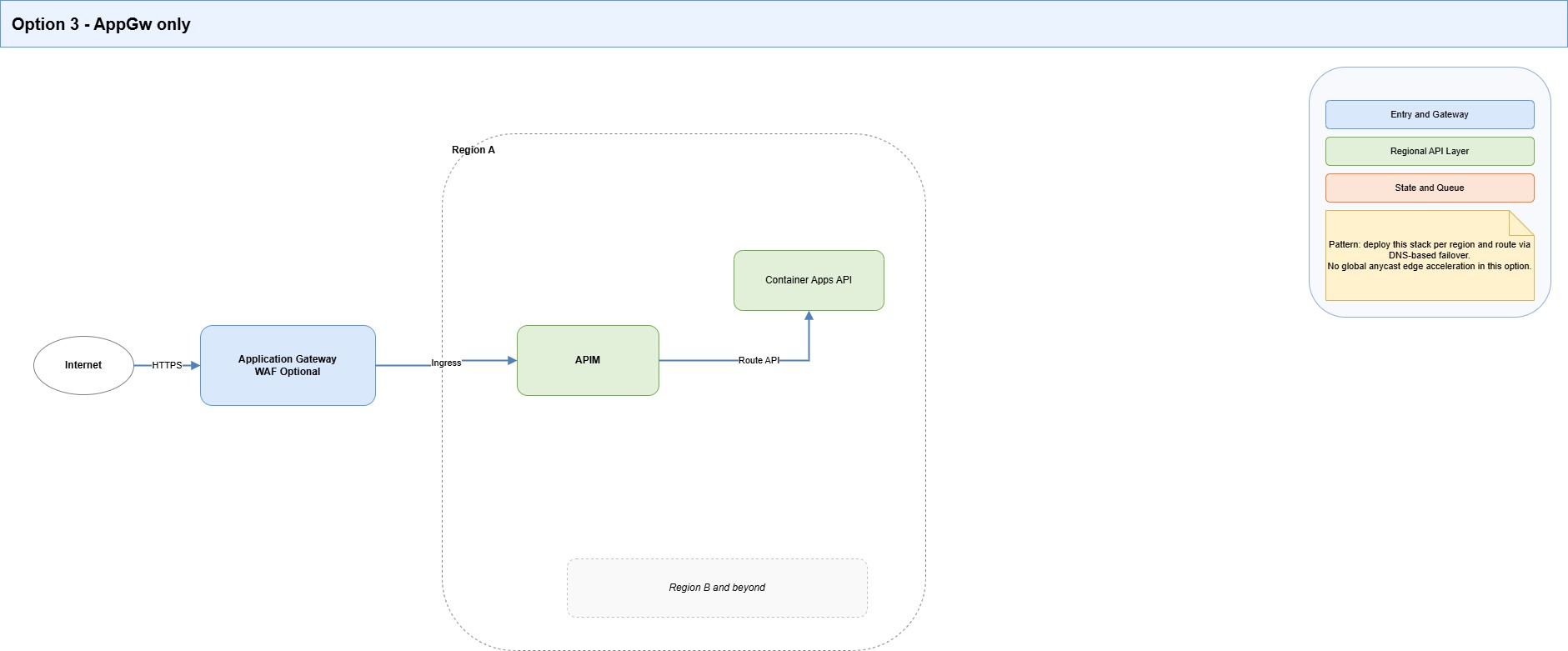Viewport: 1568px width, 651px height.
Task: Select the Route API connector label
Action: 759,360
